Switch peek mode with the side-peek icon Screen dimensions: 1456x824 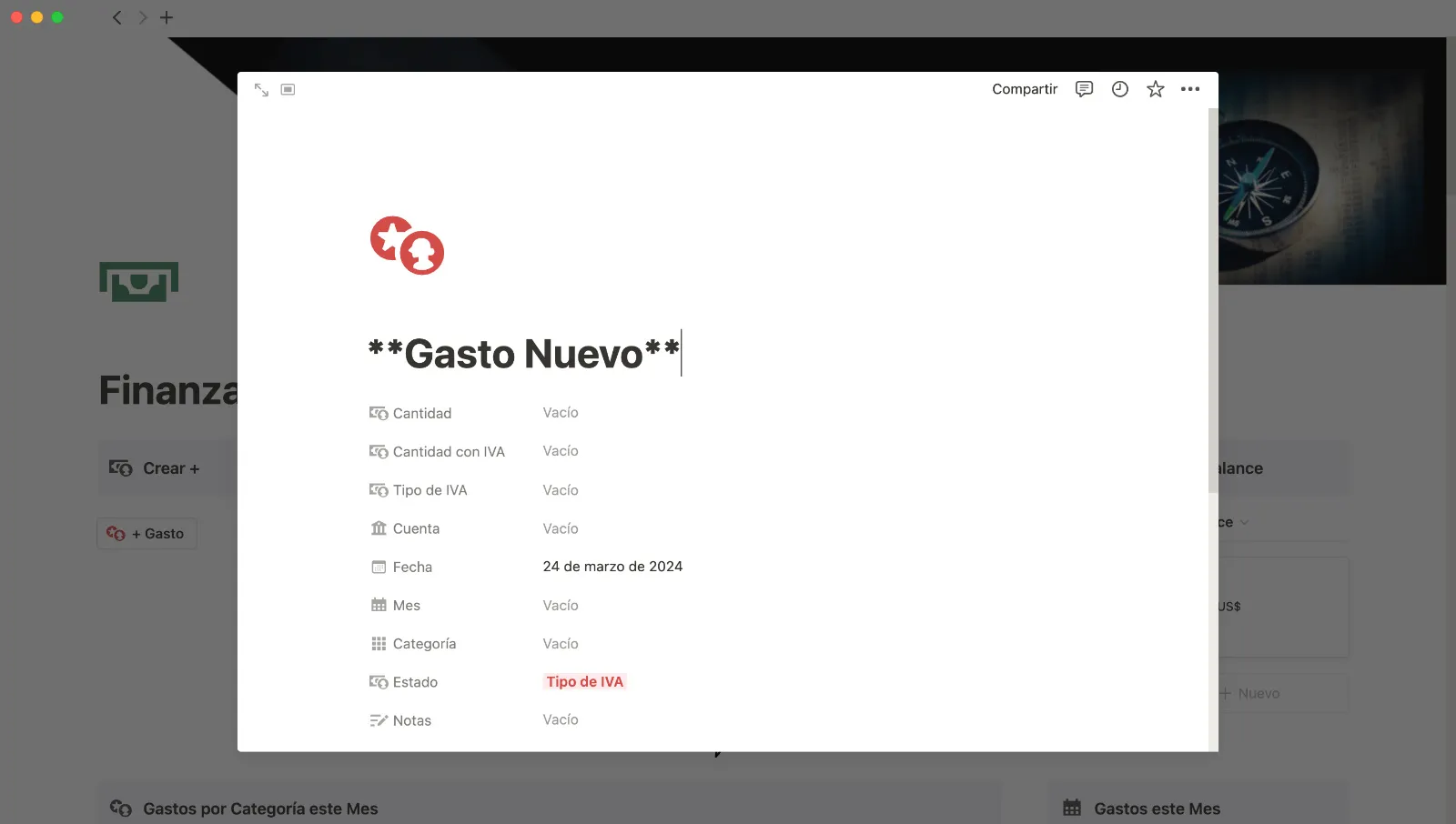pyautogui.click(x=288, y=89)
